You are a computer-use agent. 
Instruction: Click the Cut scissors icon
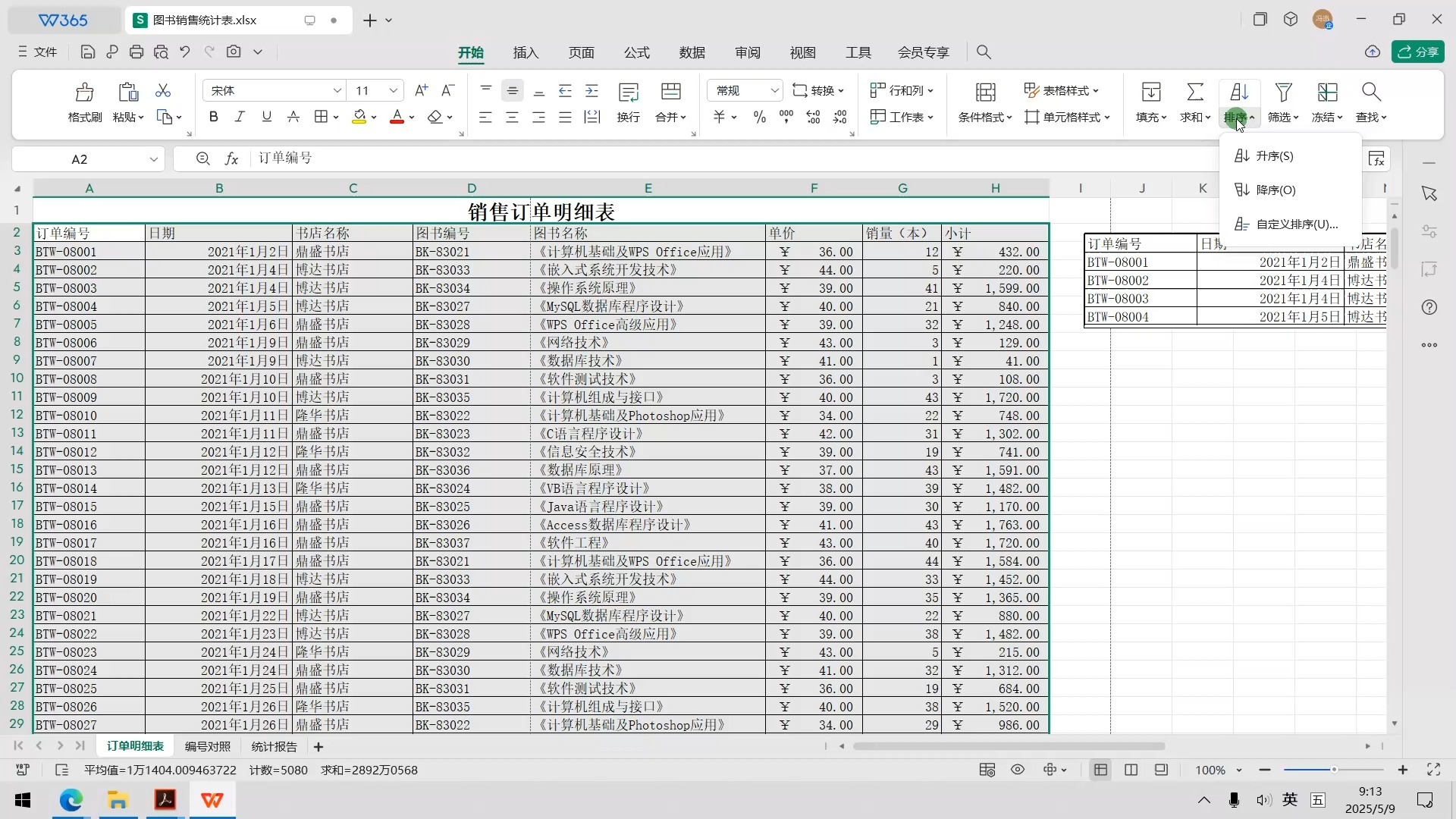click(162, 90)
